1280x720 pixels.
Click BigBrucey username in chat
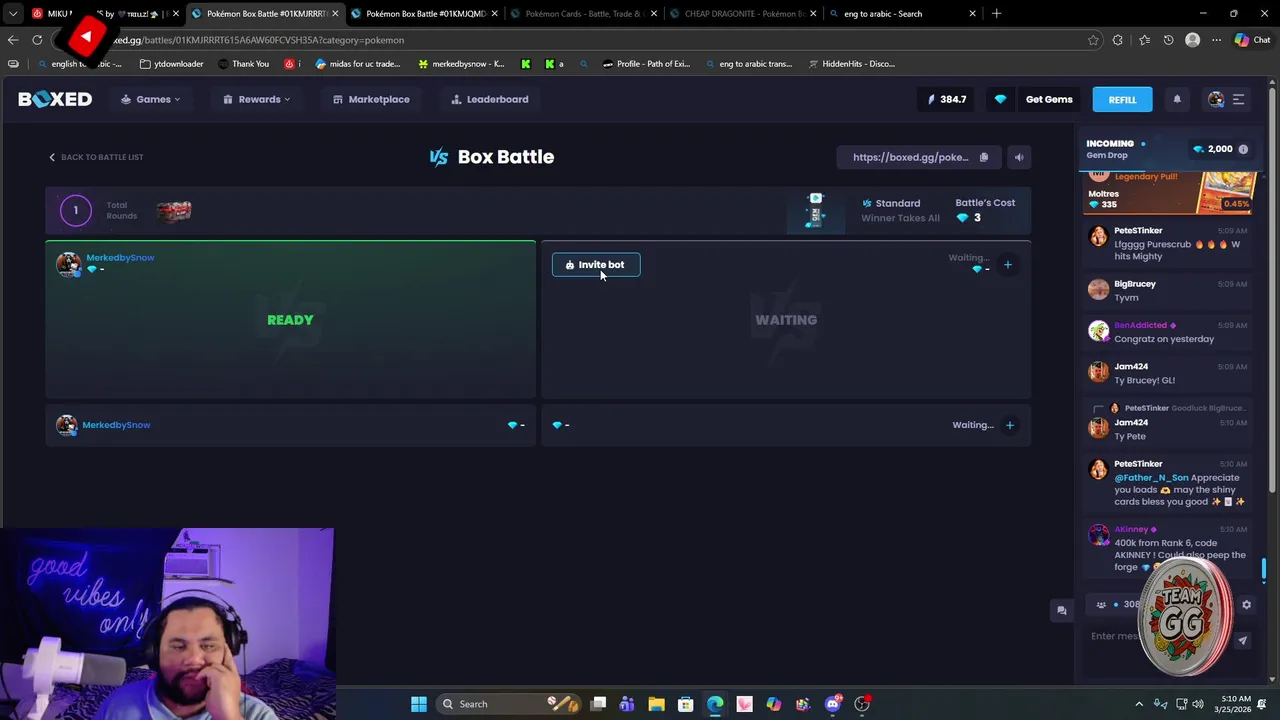click(x=1135, y=284)
